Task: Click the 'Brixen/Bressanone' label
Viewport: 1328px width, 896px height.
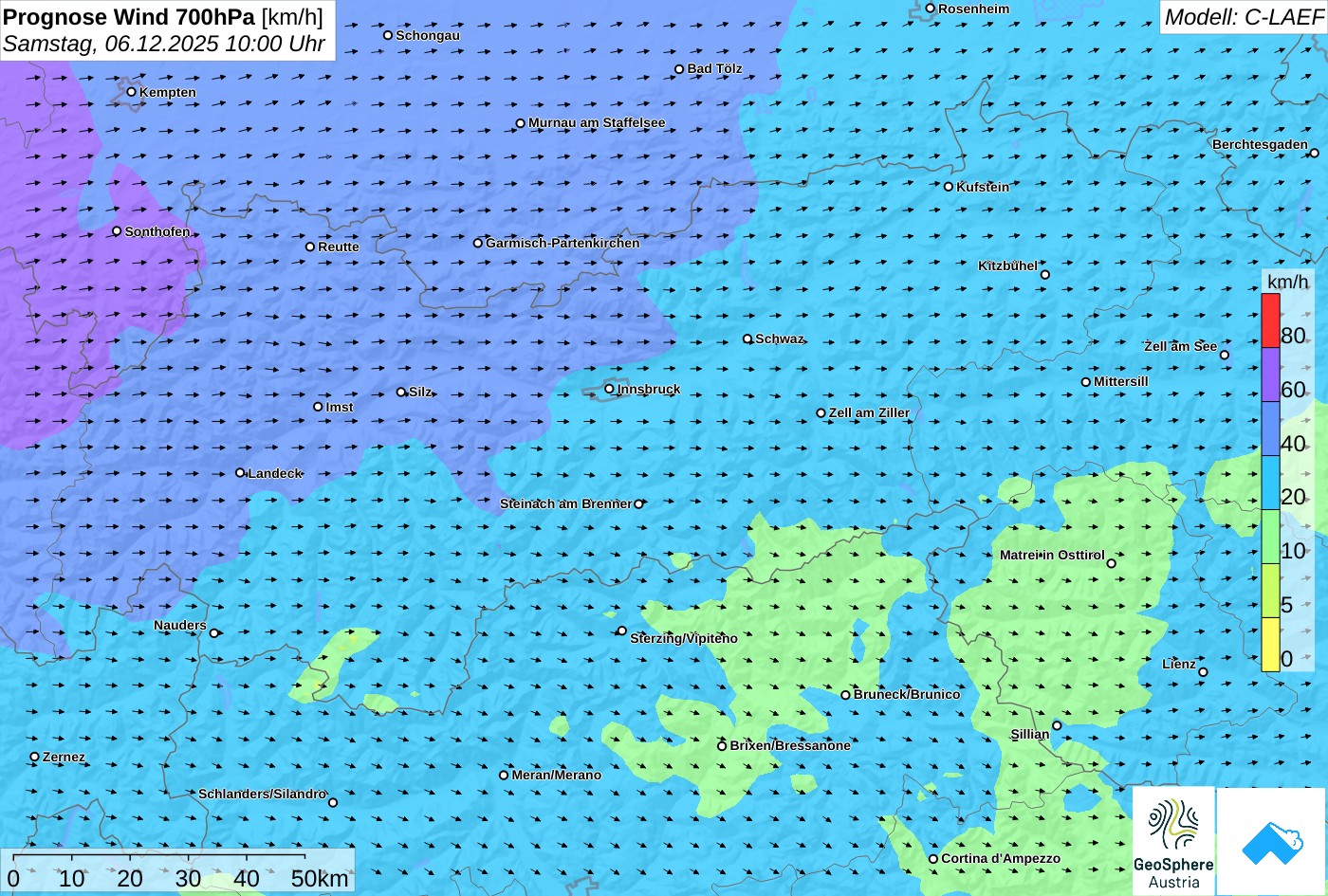Action: 790,745
